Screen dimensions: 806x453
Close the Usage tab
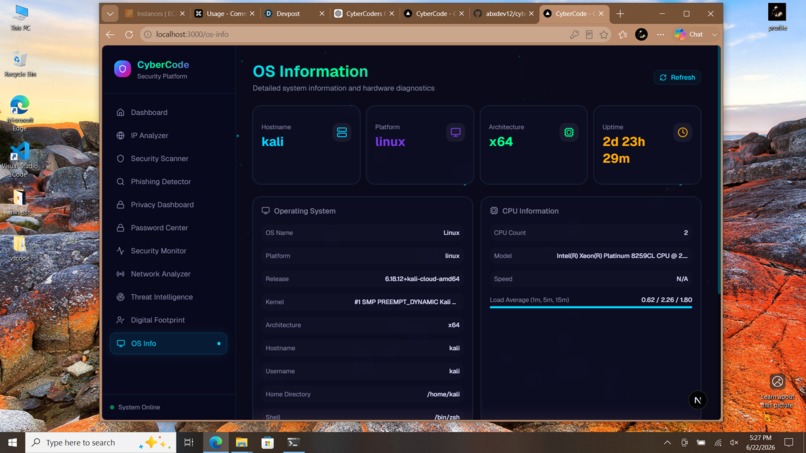point(252,14)
